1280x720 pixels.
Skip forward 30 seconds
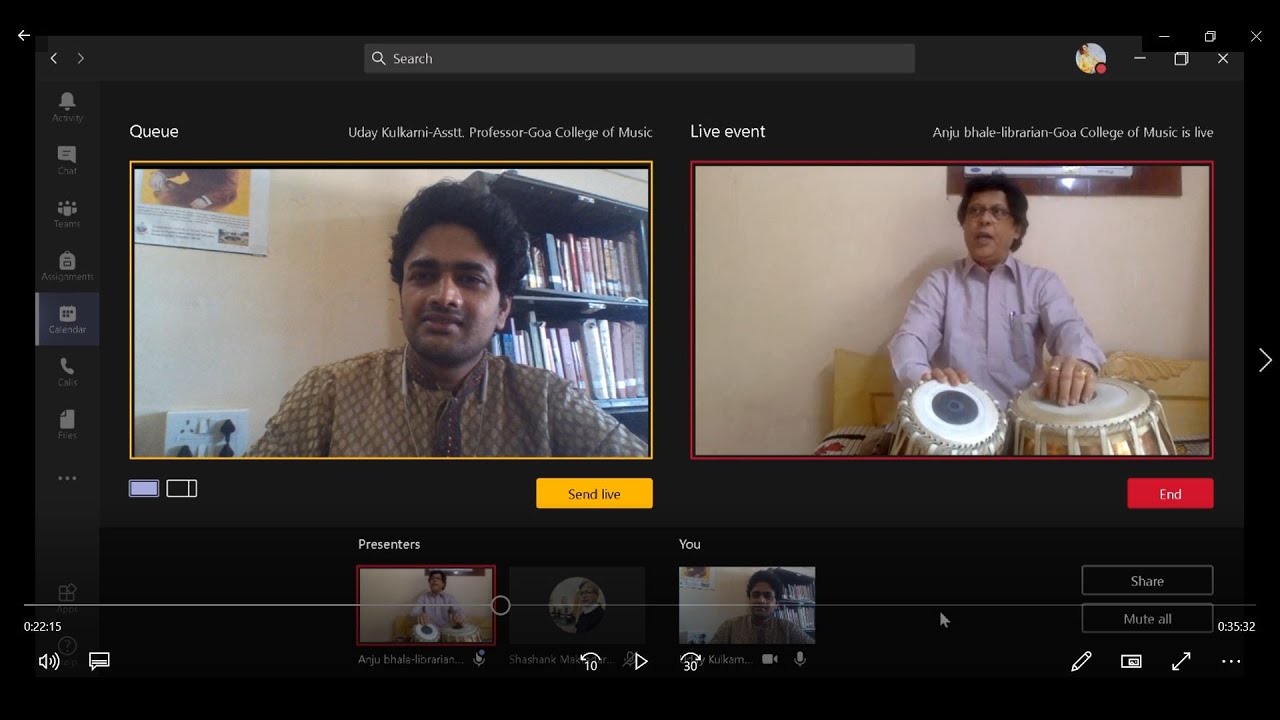pos(690,661)
